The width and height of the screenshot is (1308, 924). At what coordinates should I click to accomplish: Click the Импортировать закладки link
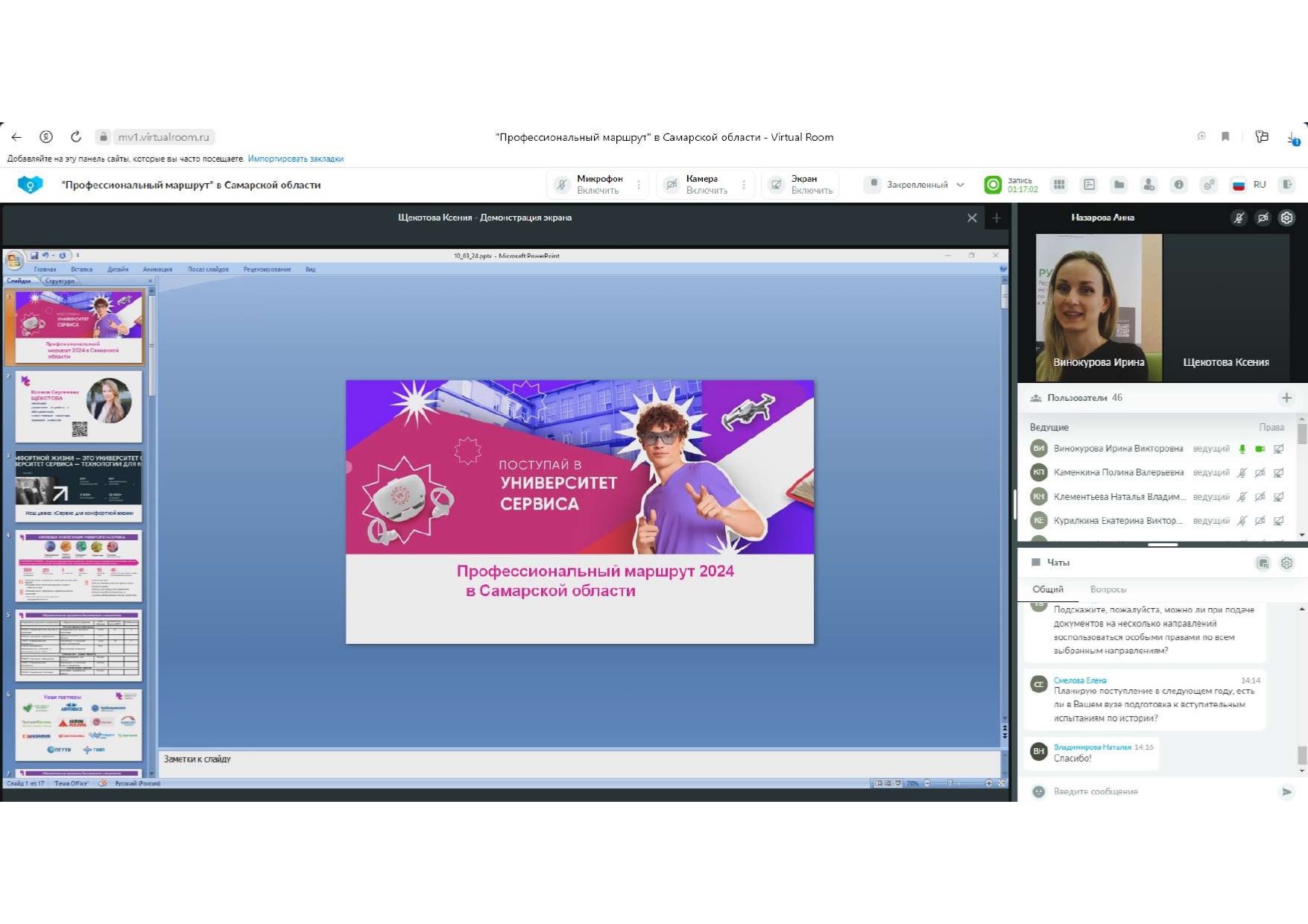[295, 159]
